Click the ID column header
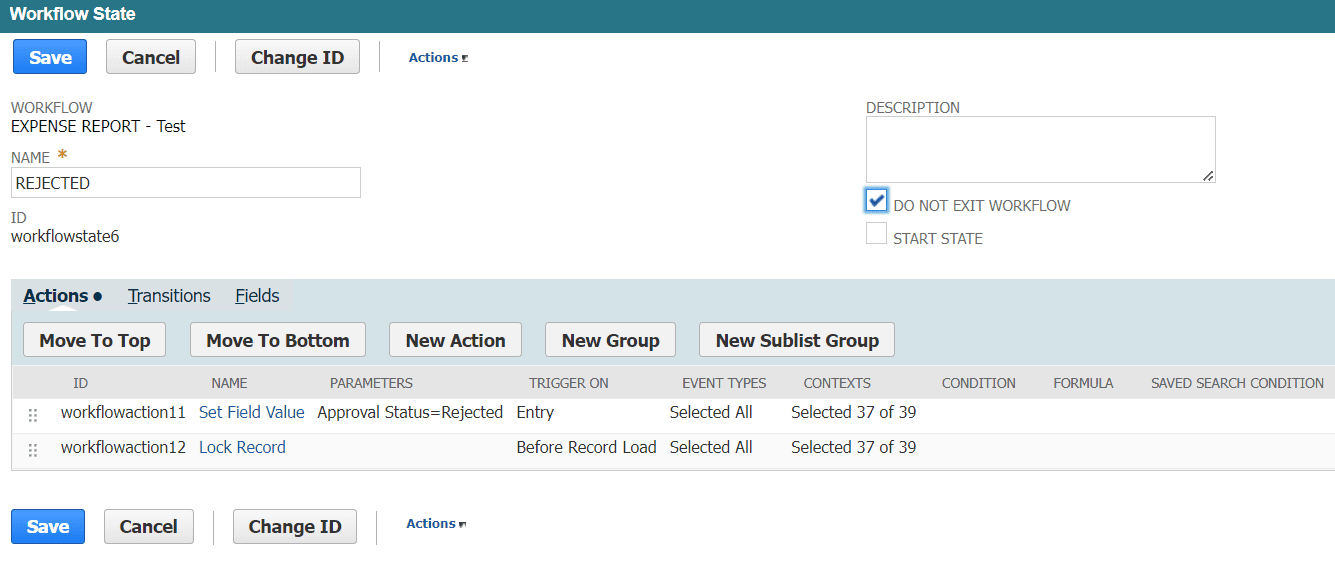This screenshot has height=566, width=1335. (x=80, y=383)
